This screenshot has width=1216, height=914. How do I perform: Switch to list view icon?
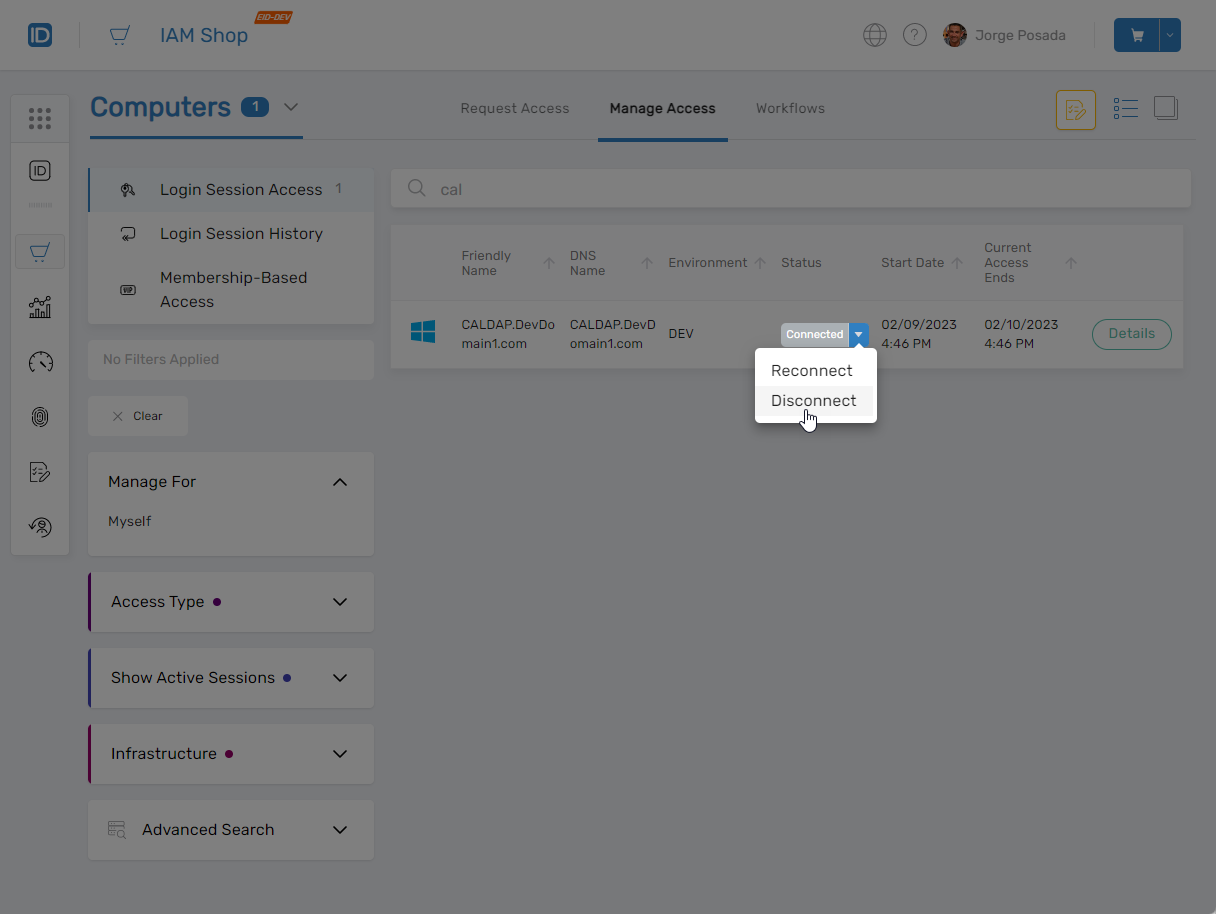point(1126,109)
